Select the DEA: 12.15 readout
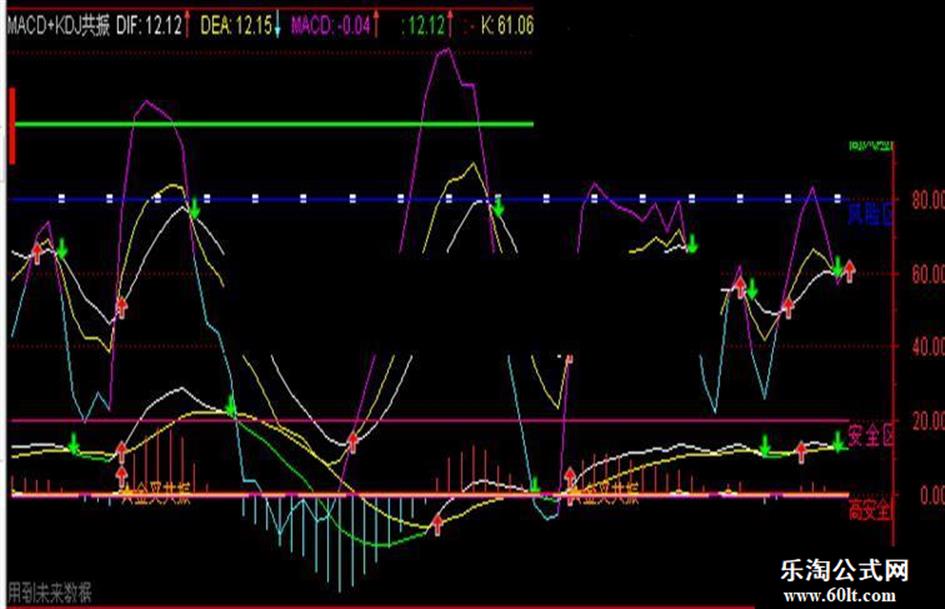This screenshot has height=609, width=945. point(236,25)
